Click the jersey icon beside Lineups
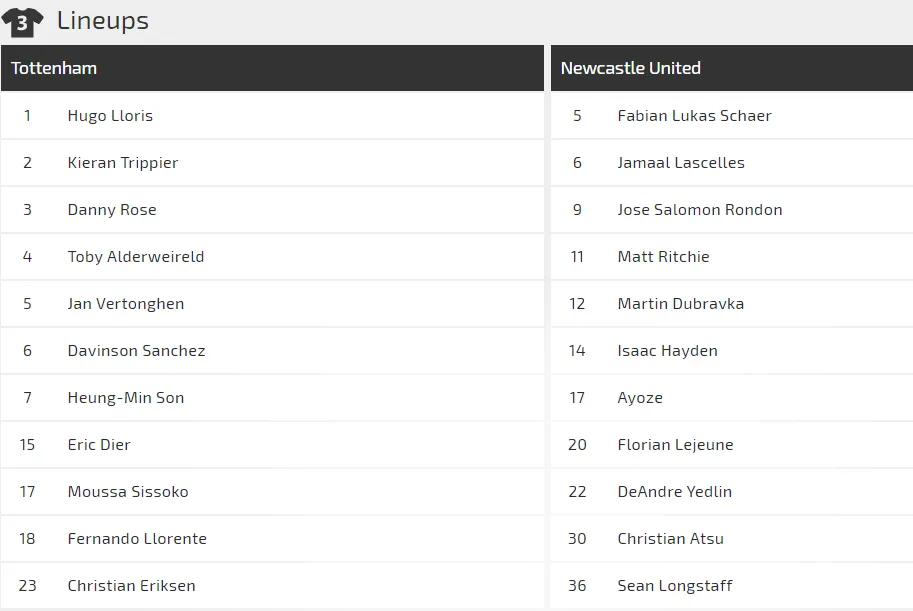 [x=22, y=21]
